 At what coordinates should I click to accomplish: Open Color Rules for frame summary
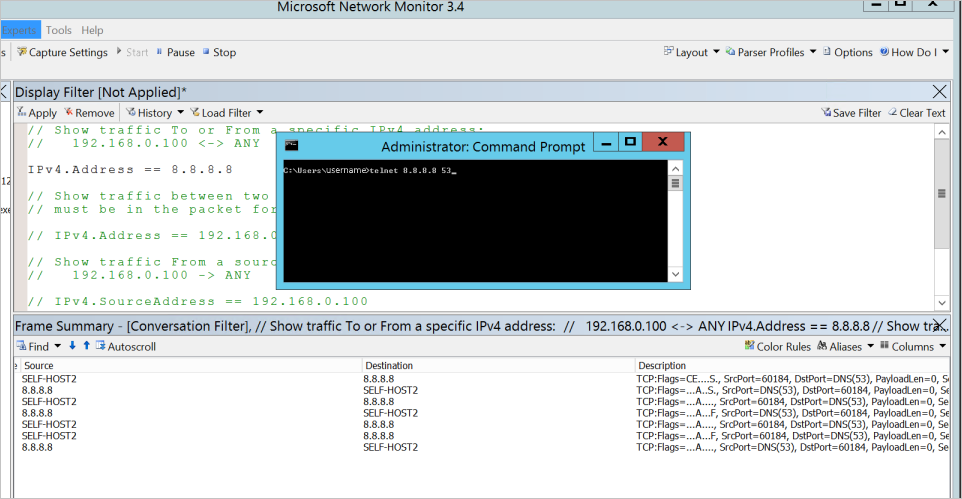(778, 347)
